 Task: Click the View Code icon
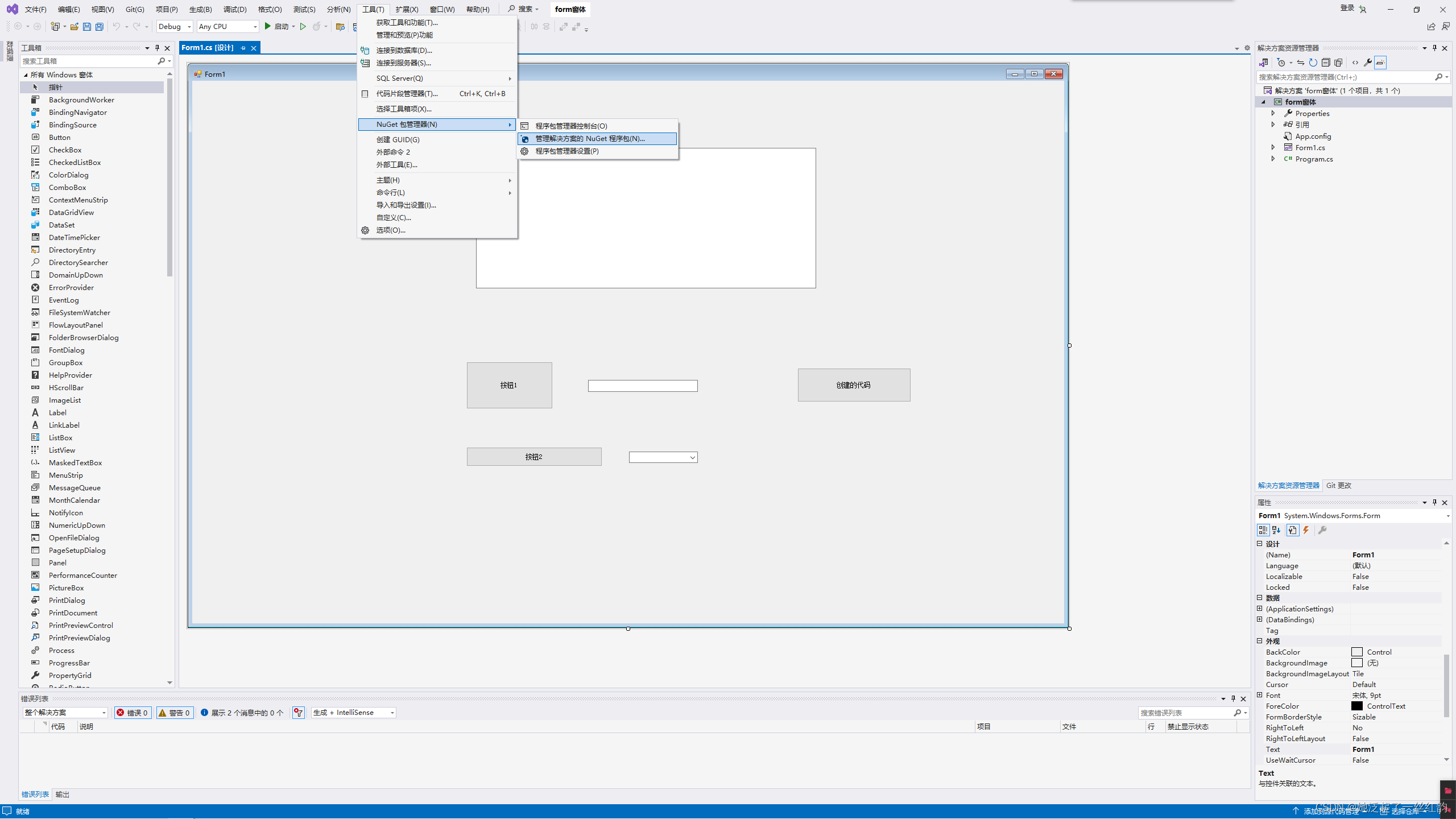coord(1355,63)
